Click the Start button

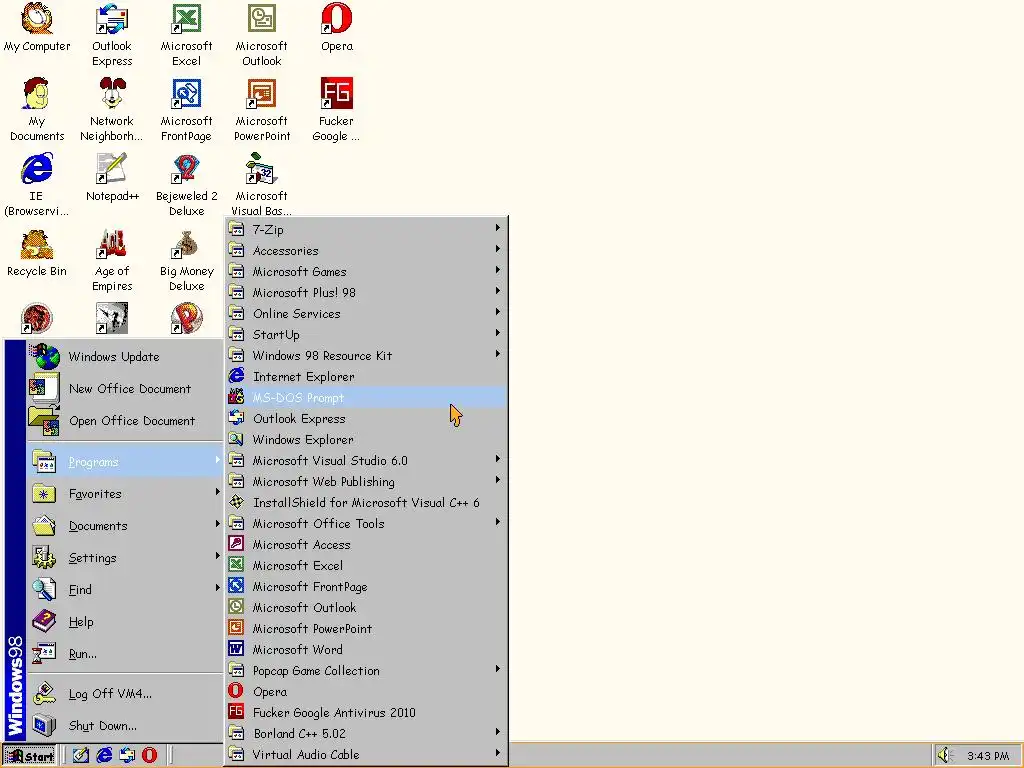(x=29, y=756)
